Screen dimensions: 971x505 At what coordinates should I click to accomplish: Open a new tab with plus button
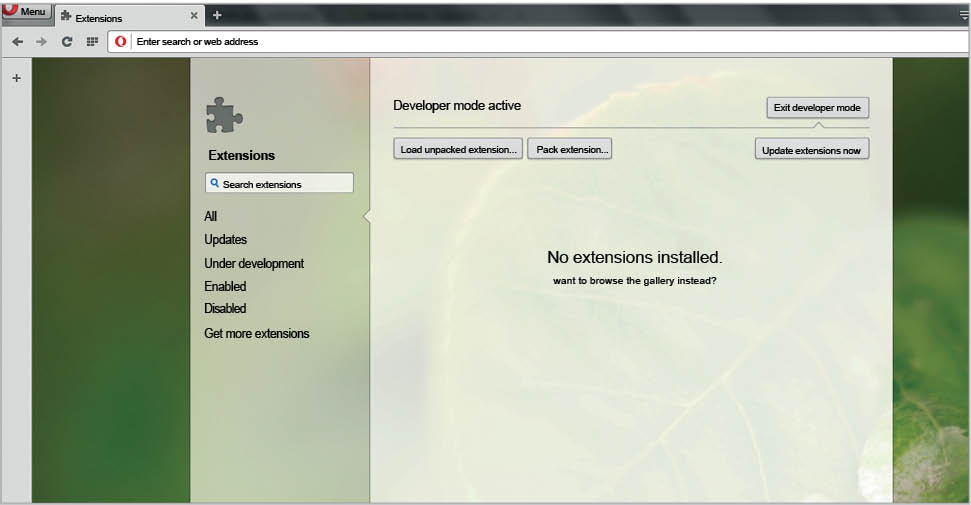(217, 15)
